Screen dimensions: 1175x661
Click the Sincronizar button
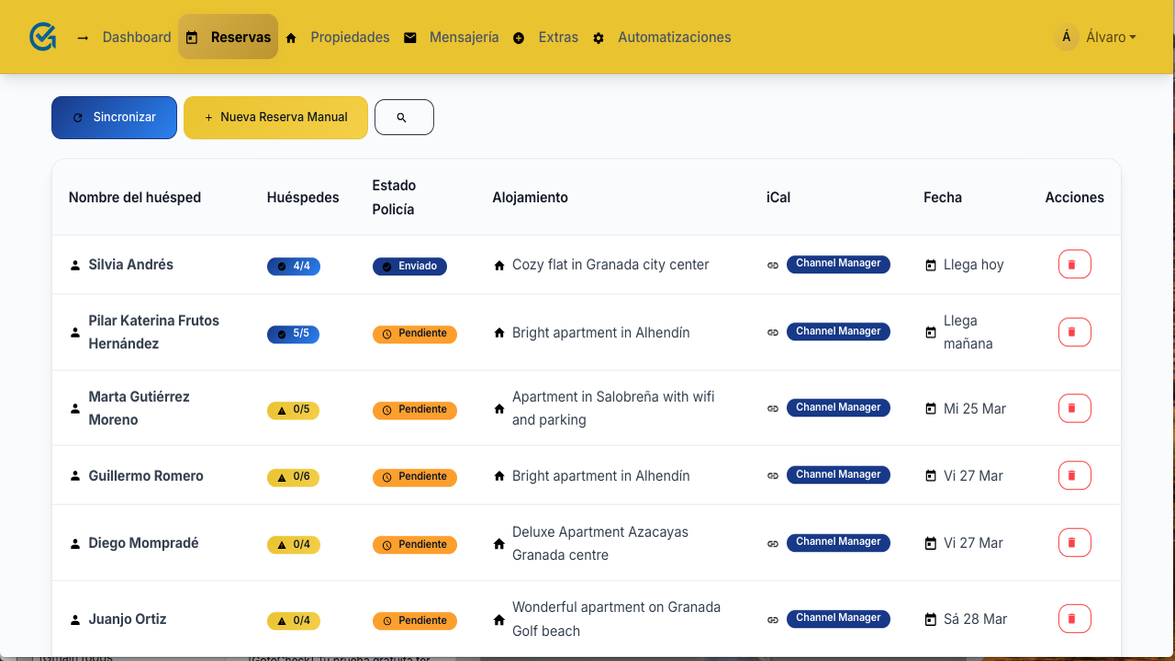click(114, 117)
